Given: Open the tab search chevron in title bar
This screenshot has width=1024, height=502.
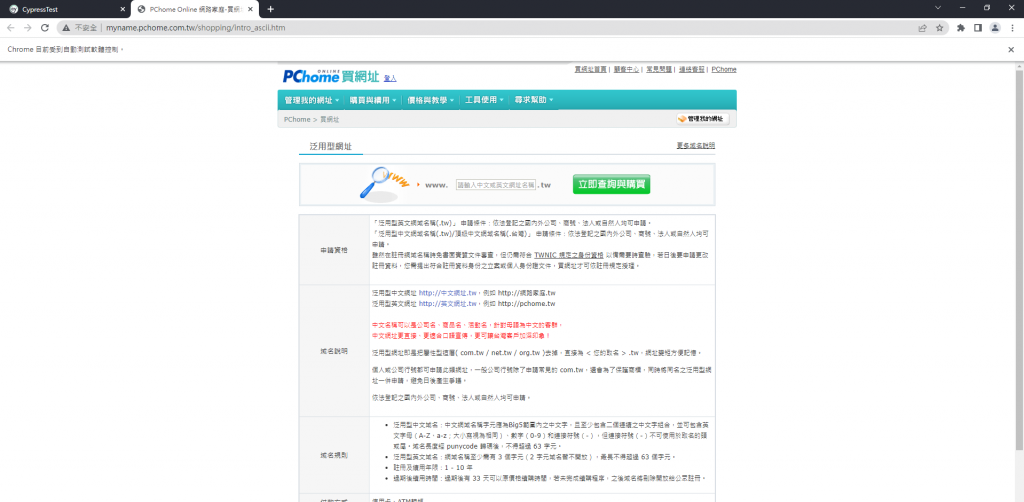Looking at the screenshot, I should (938, 8).
